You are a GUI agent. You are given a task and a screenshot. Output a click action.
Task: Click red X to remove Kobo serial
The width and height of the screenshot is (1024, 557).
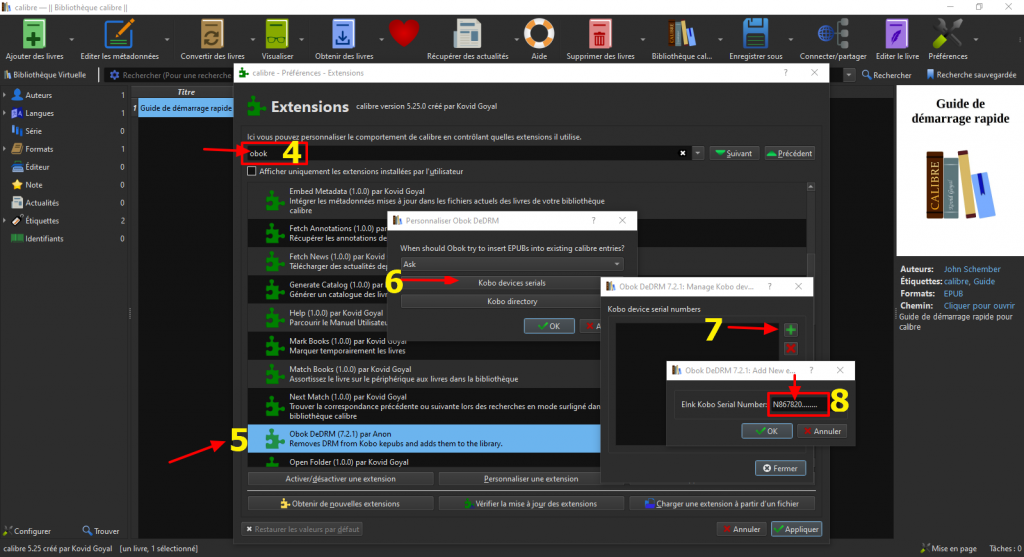click(x=790, y=349)
